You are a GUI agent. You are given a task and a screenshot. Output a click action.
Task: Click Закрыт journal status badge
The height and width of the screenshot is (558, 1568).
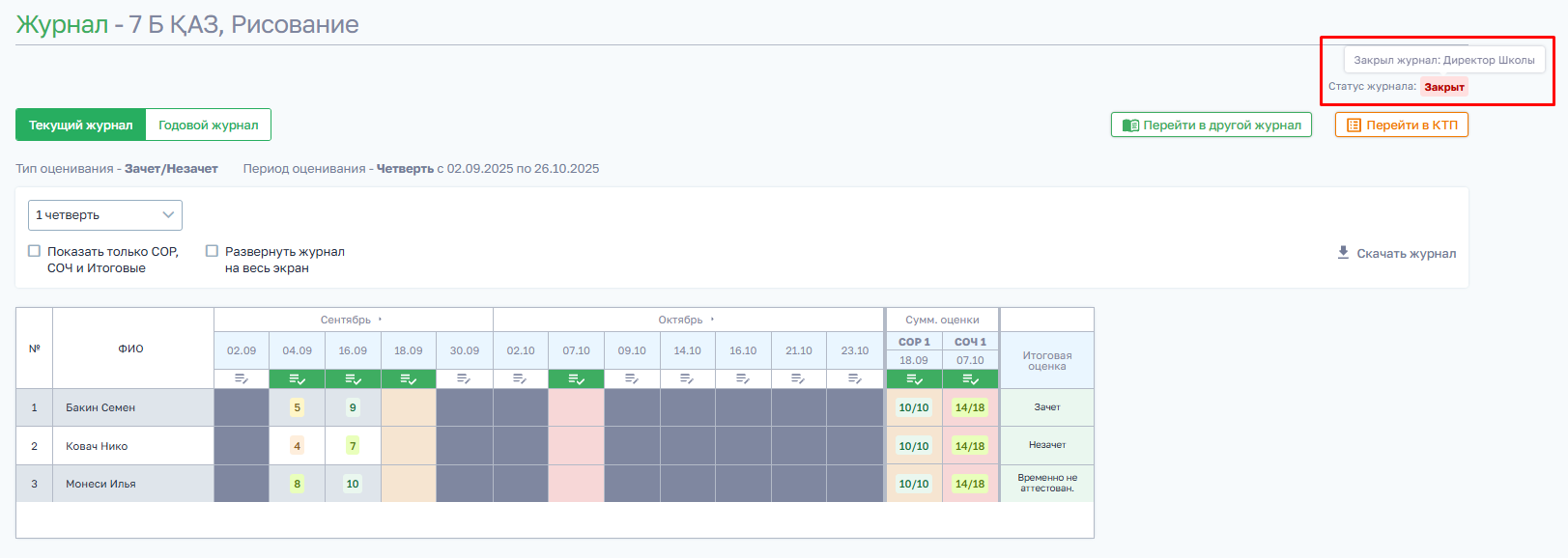point(1444,87)
